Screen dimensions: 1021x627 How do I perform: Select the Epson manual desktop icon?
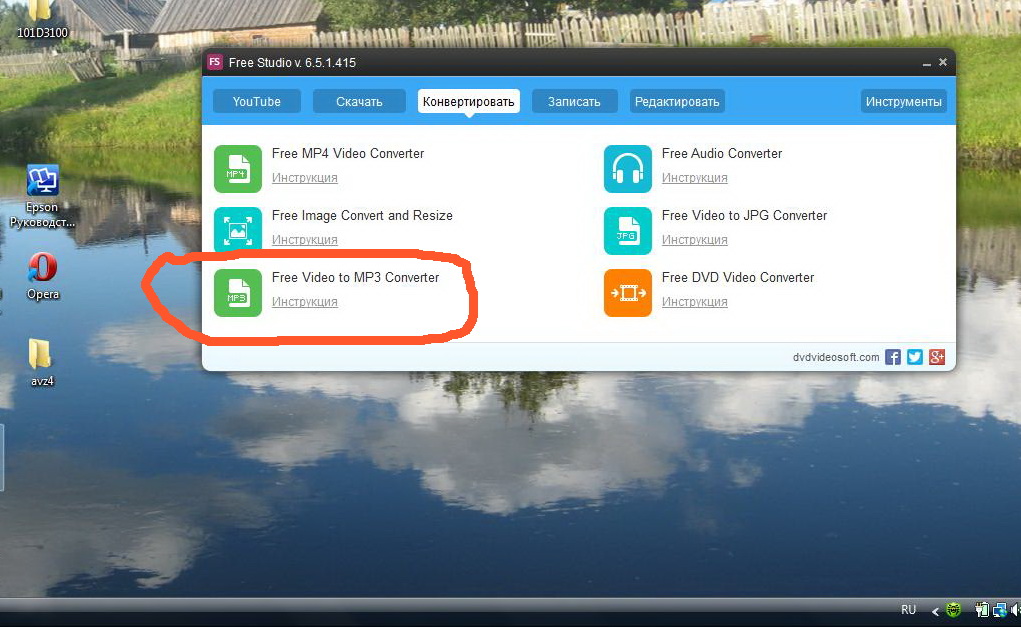(x=42, y=196)
